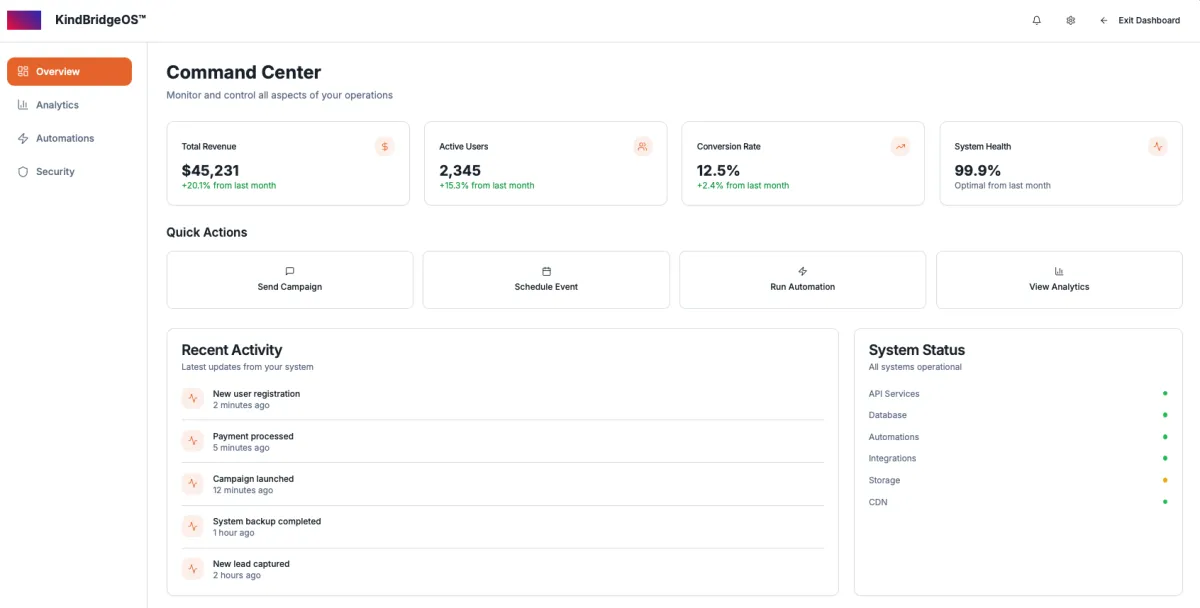Click the notifications bell icon
1200x608 pixels.
click(1037, 20)
